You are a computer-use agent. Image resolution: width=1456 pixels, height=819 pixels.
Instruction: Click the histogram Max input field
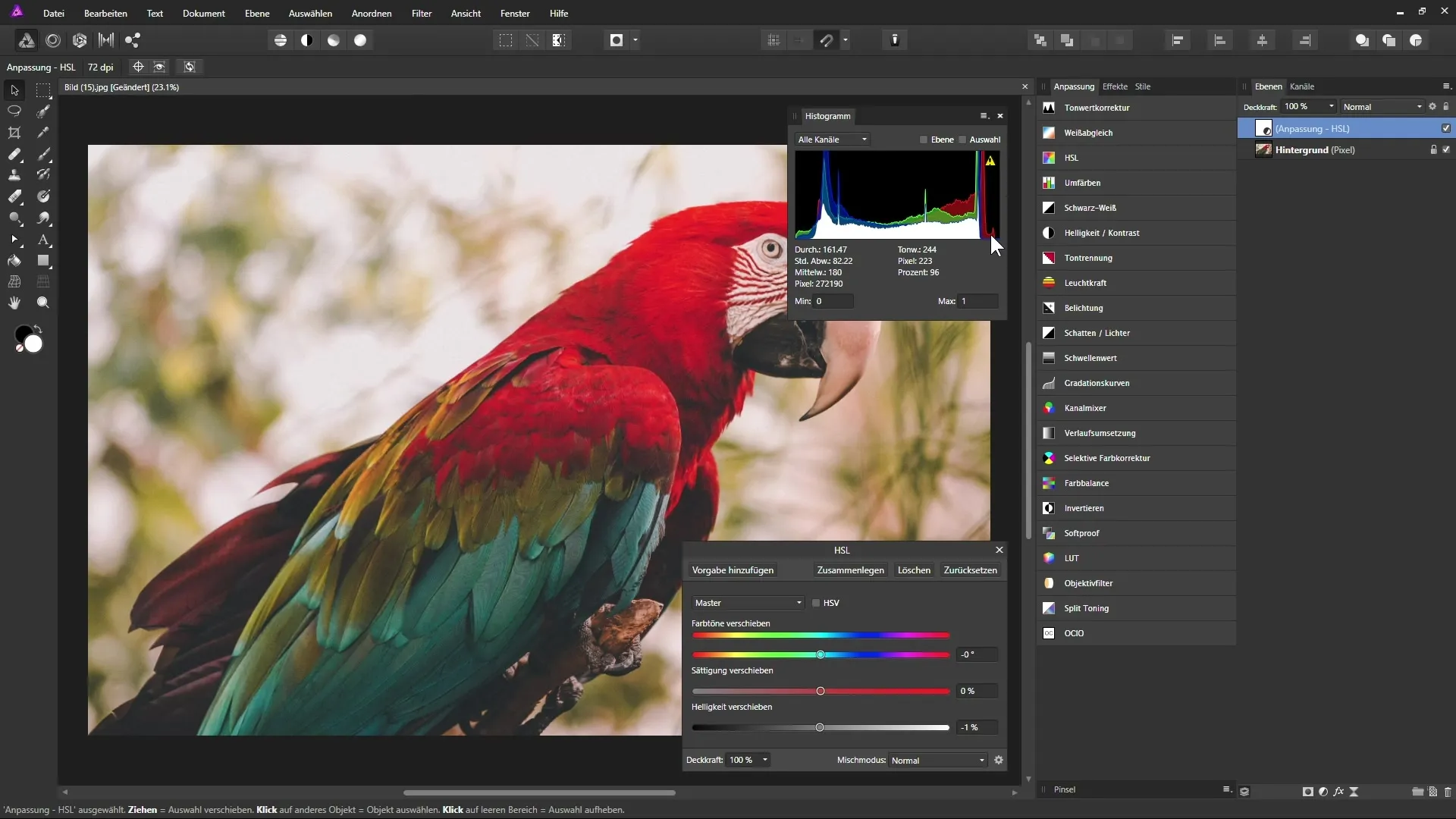(977, 301)
